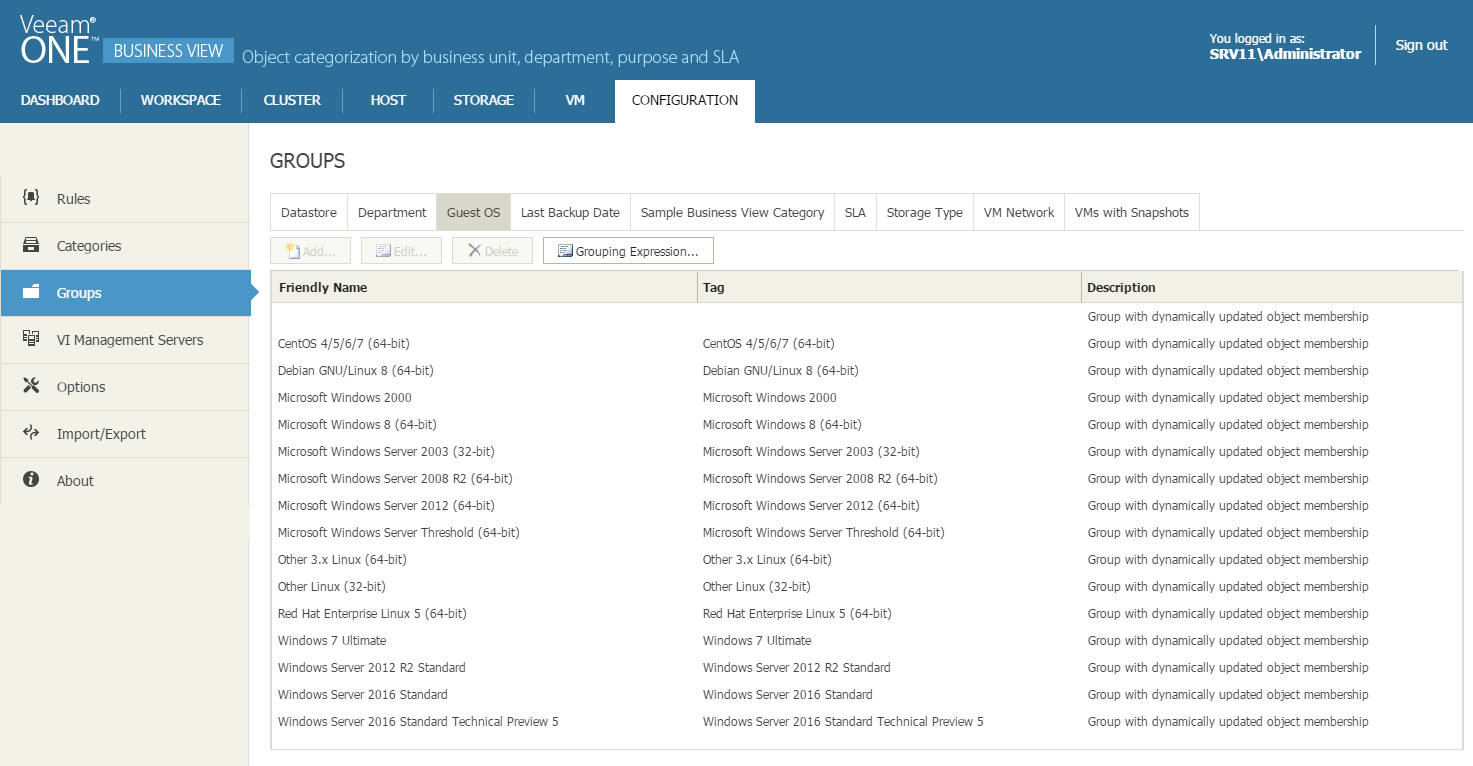The image size is (1473, 766).
Task: Switch to the Cluster tab
Action: [x=292, y=100]
